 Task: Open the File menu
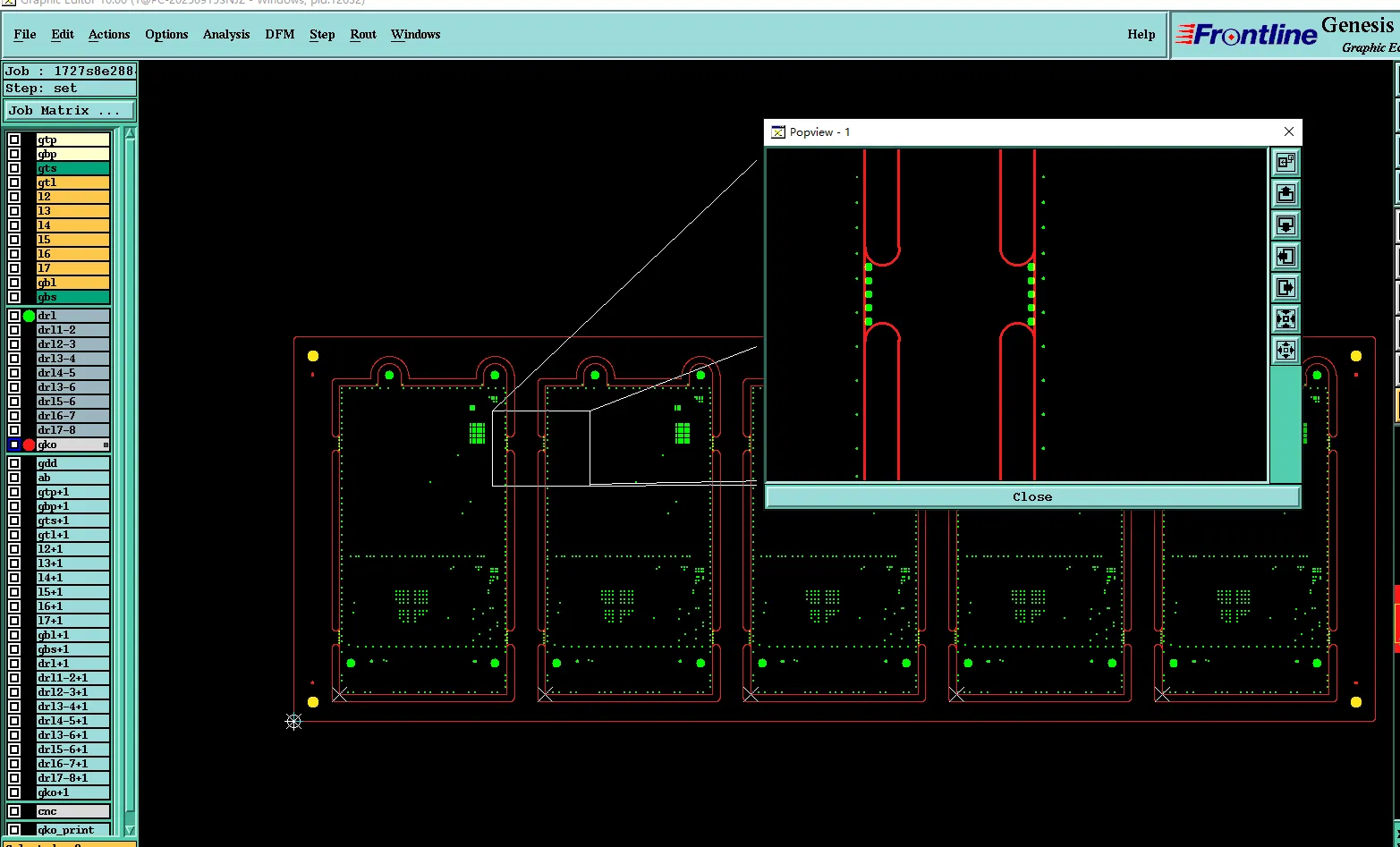[25, 34]
